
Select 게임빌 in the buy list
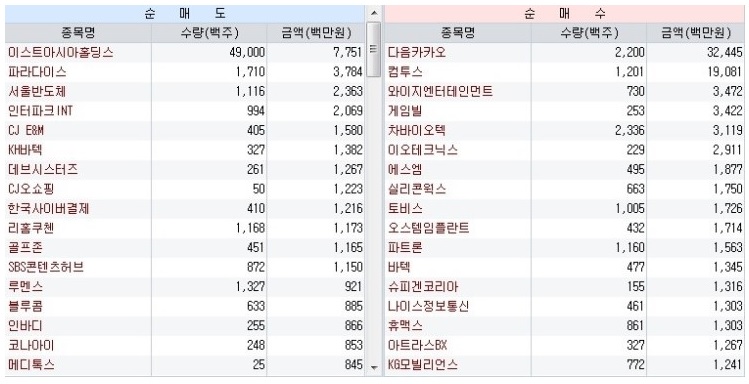click(405, 111)
